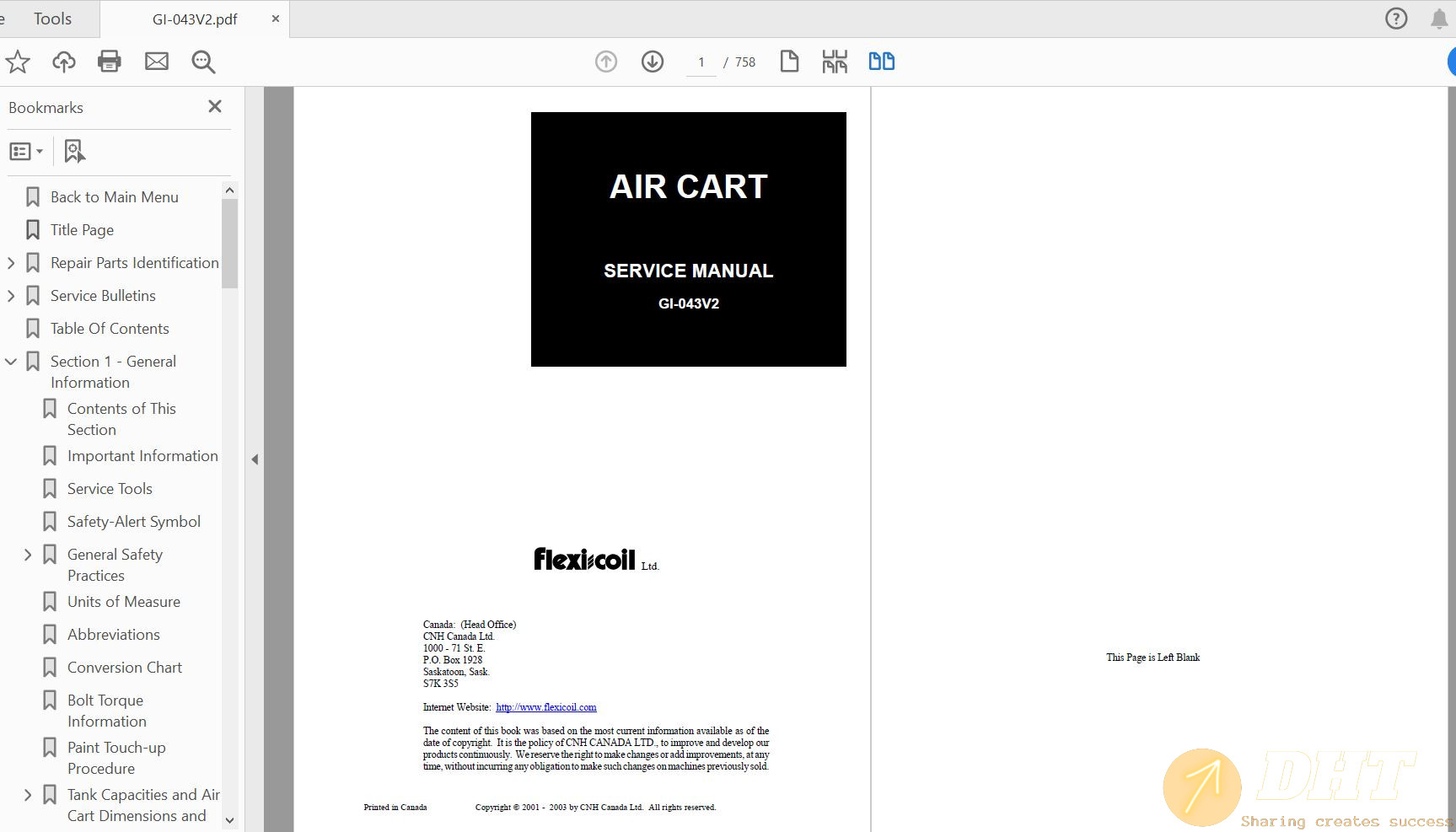Screen dimensions: 1456x832
Task: Click the star bookmark icon in toolbar
Action: [18, 62]
